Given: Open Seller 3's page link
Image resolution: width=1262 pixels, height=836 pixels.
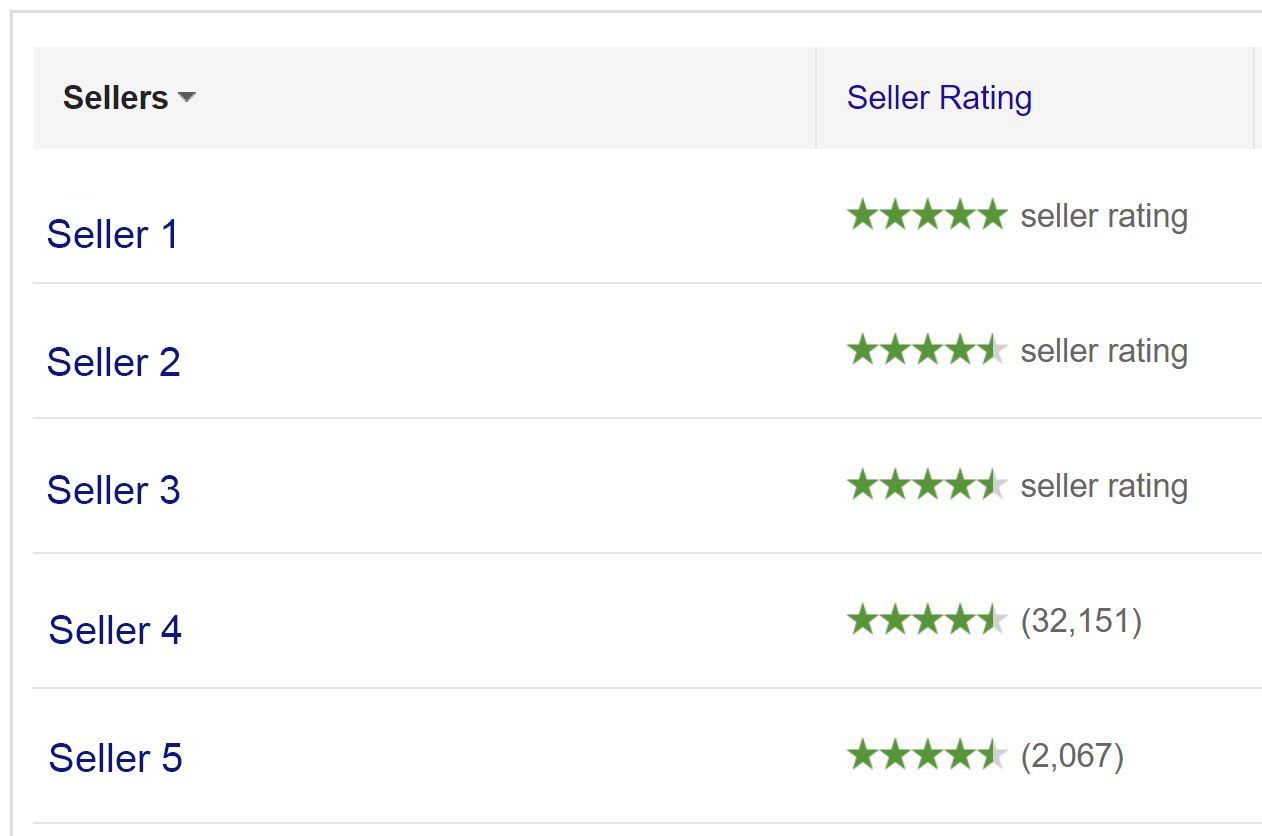Looking at the screenshot, I should coord(111,490).
